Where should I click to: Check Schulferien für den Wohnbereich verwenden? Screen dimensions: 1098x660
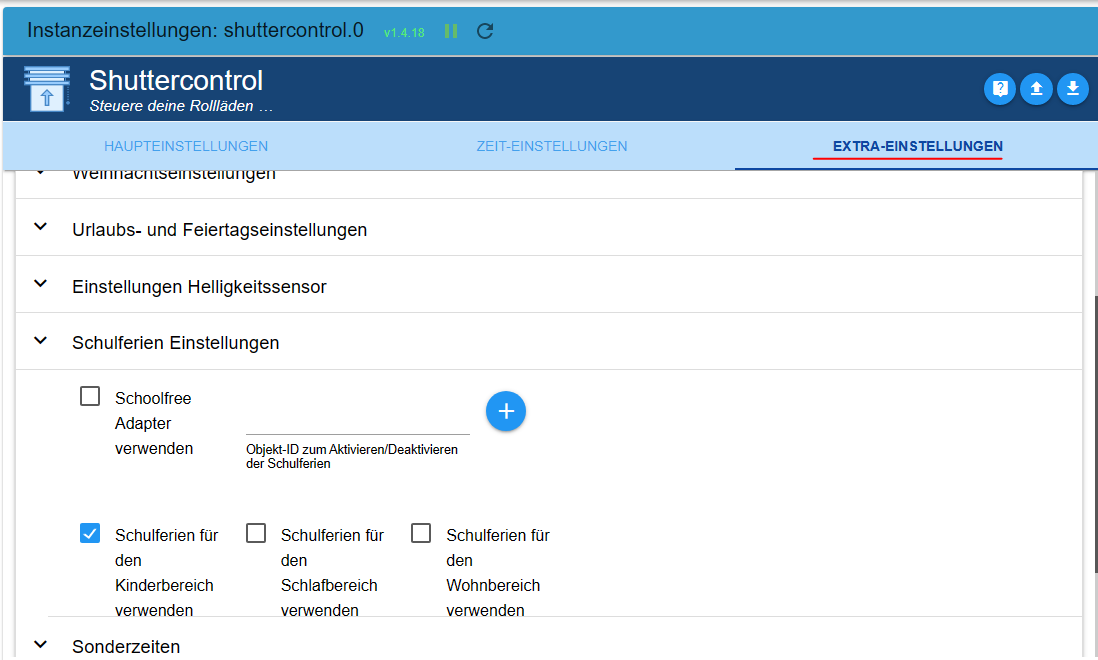pyautogui.click(x=421, y=533)
